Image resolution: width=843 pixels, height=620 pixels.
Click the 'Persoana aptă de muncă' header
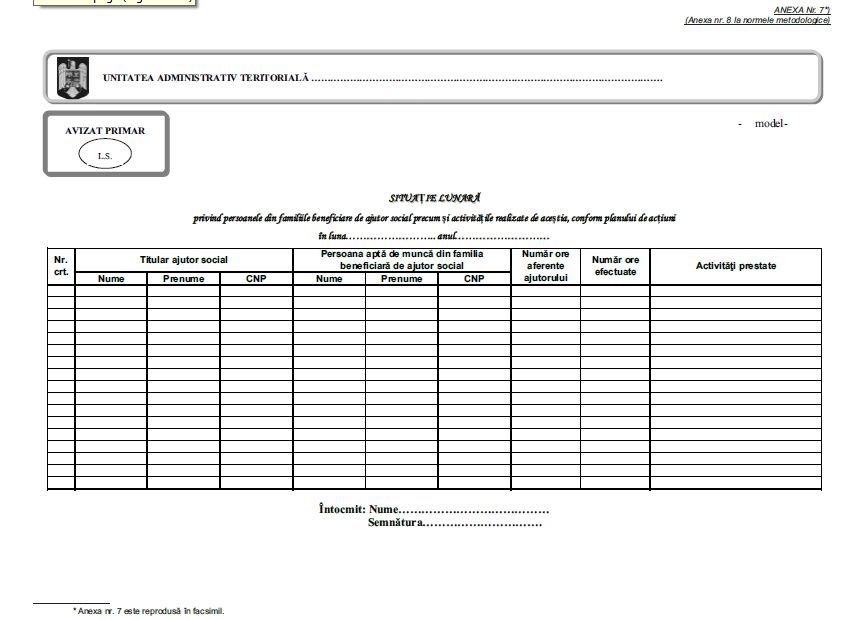click(402, 260)
